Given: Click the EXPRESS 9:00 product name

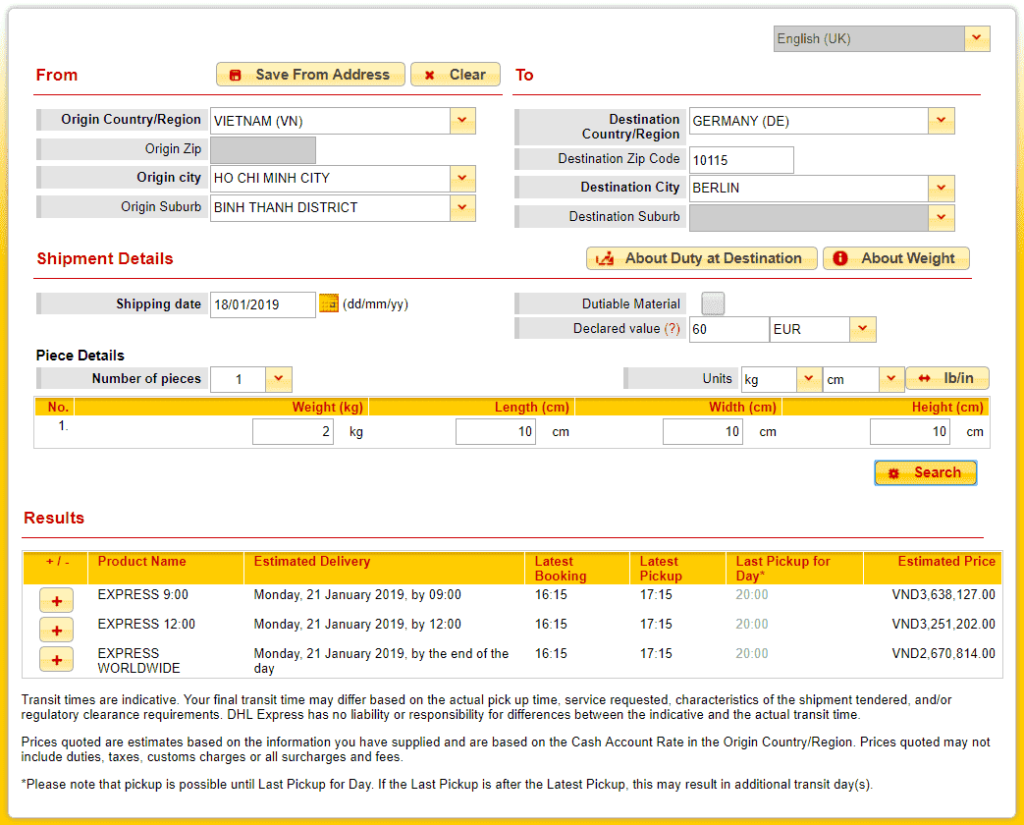Looking at the screenshot, I should pyautogui.click(x=143, y=594).
